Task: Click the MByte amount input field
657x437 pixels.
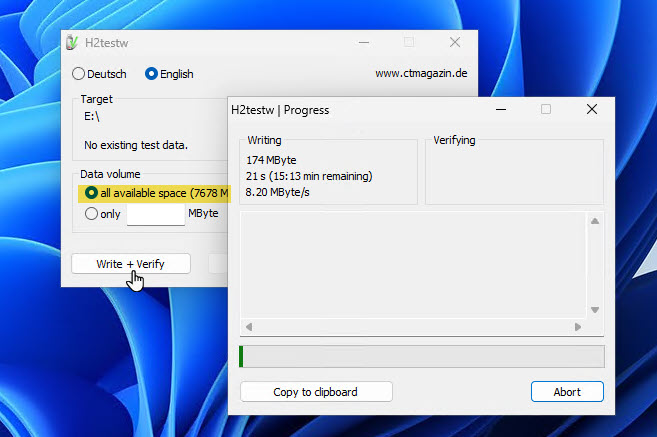Action: 156,215
